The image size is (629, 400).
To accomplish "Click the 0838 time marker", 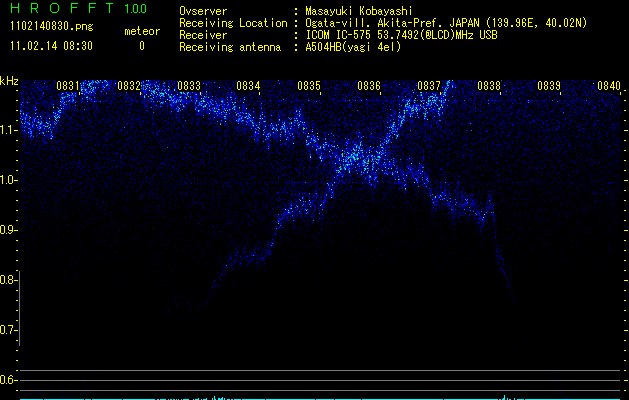I will click(489, 86).
